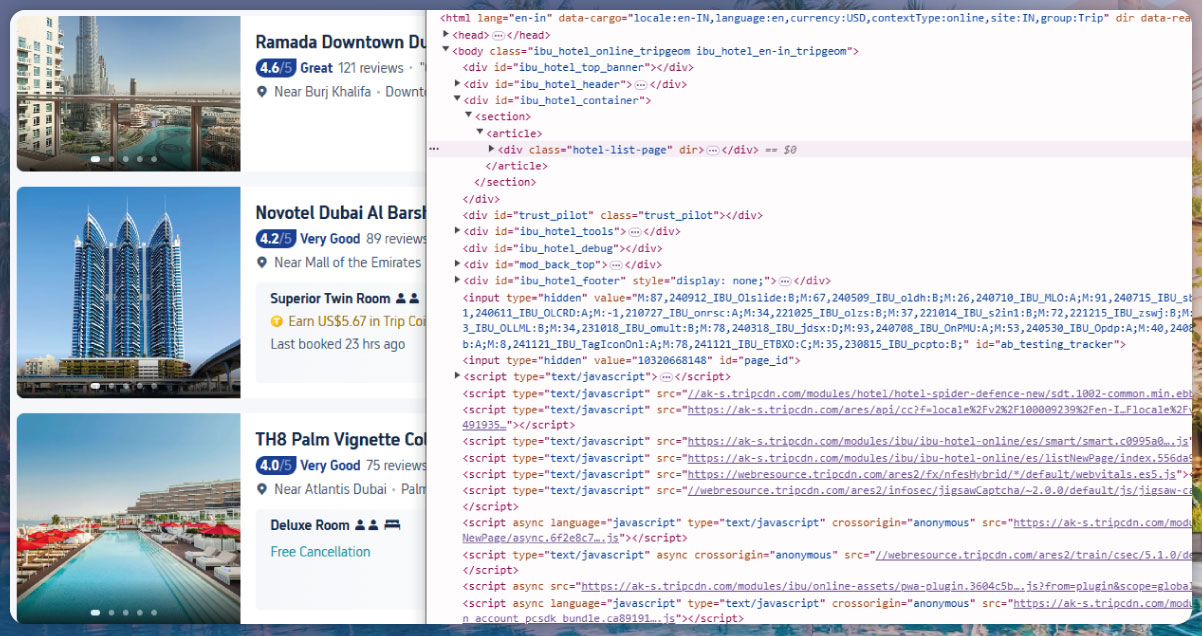Image resolution: width=1202 pixels, height=636 pixels.
Task: Expand the ibu_hotel_header div
Action: 457,84
